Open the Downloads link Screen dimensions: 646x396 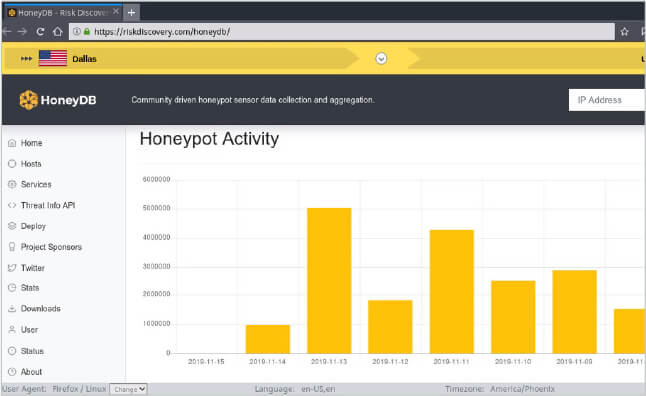point(40,308)
